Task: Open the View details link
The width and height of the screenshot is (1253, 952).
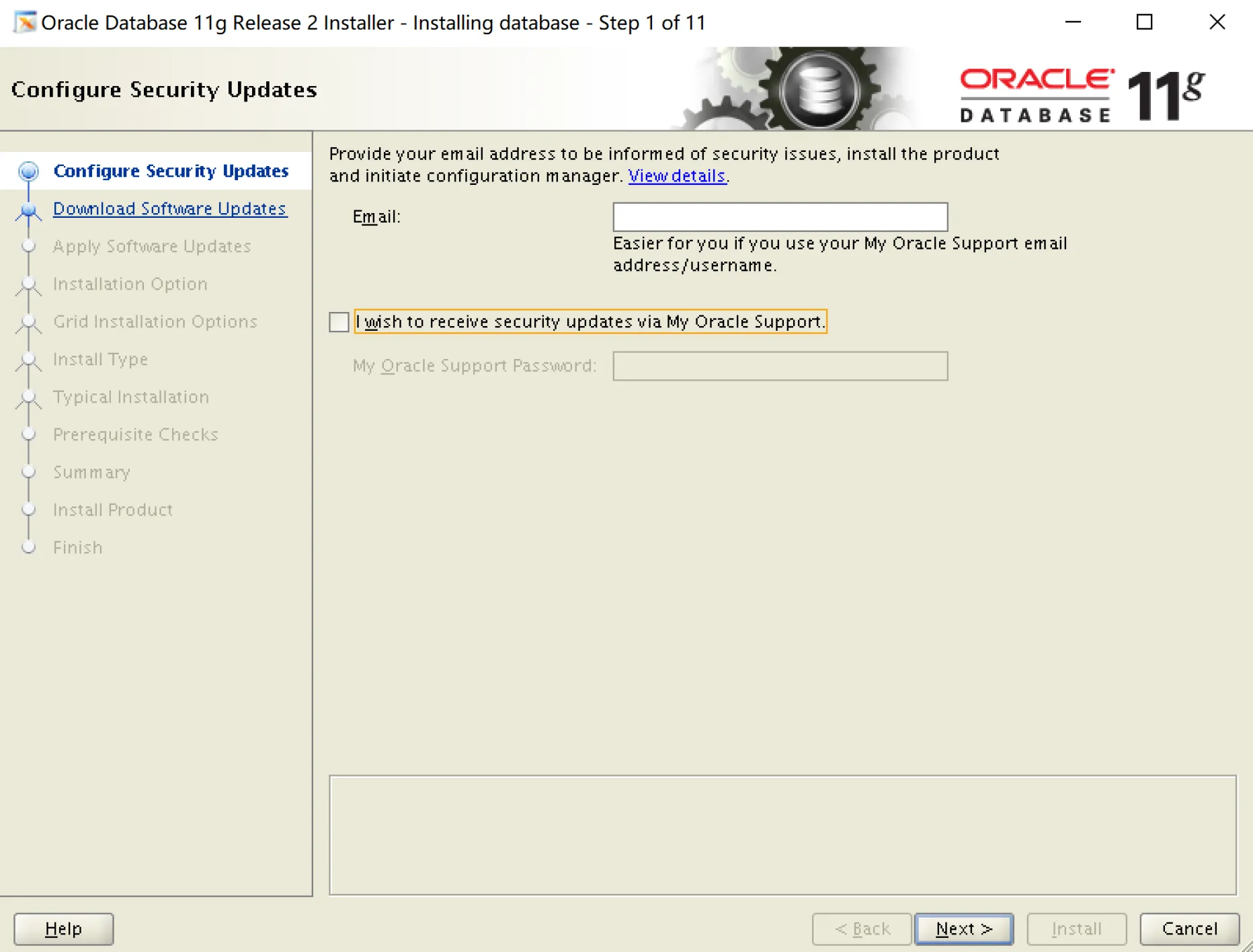Action: tap(677, 176)
